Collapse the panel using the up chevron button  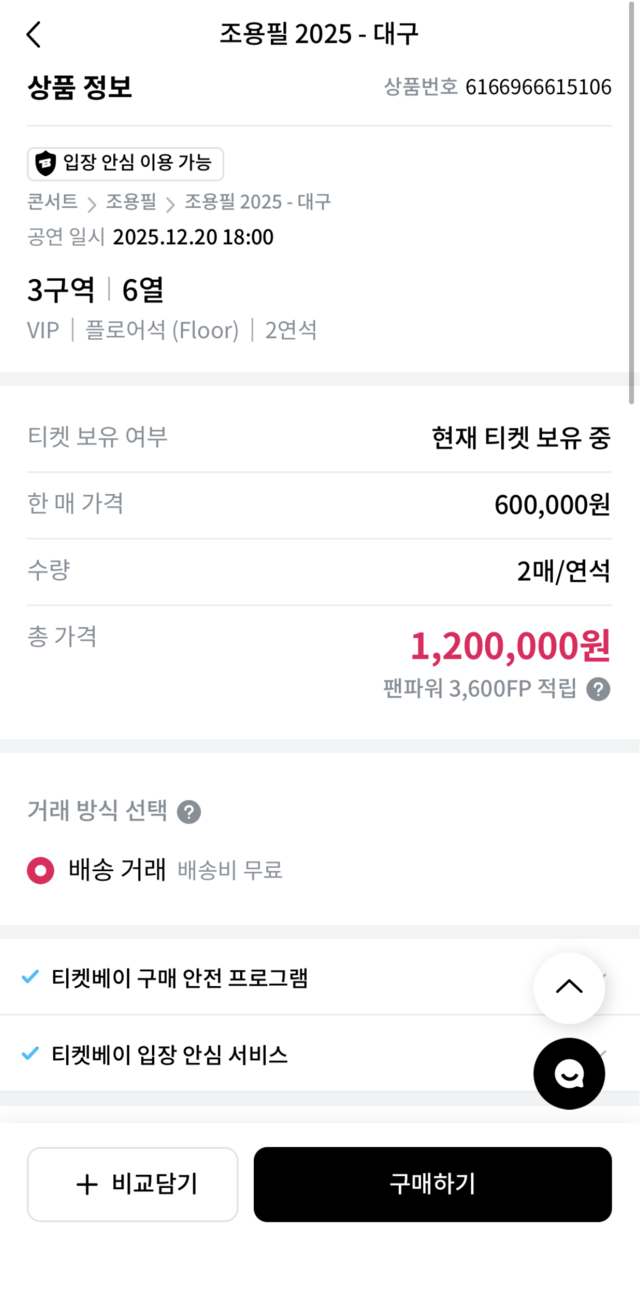pyautogui.click(x=569, y=988)
